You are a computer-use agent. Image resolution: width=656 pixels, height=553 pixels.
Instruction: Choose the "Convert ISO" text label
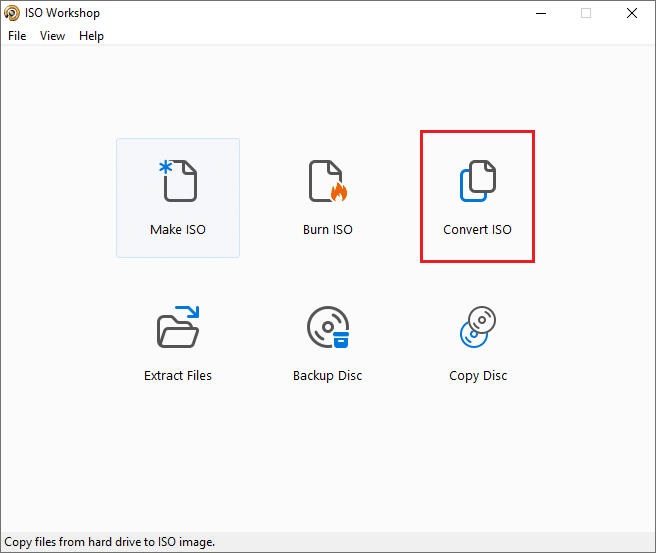tap(477, 230)
